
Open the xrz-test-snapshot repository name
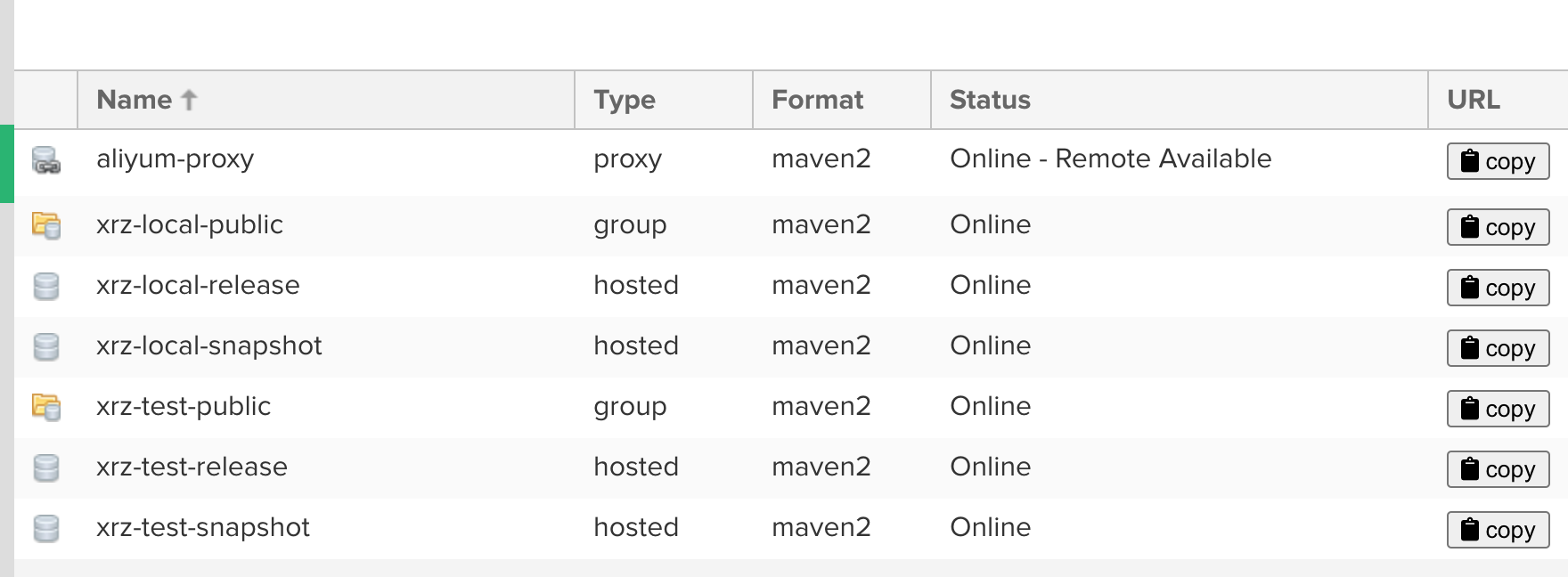click(203, 527)
